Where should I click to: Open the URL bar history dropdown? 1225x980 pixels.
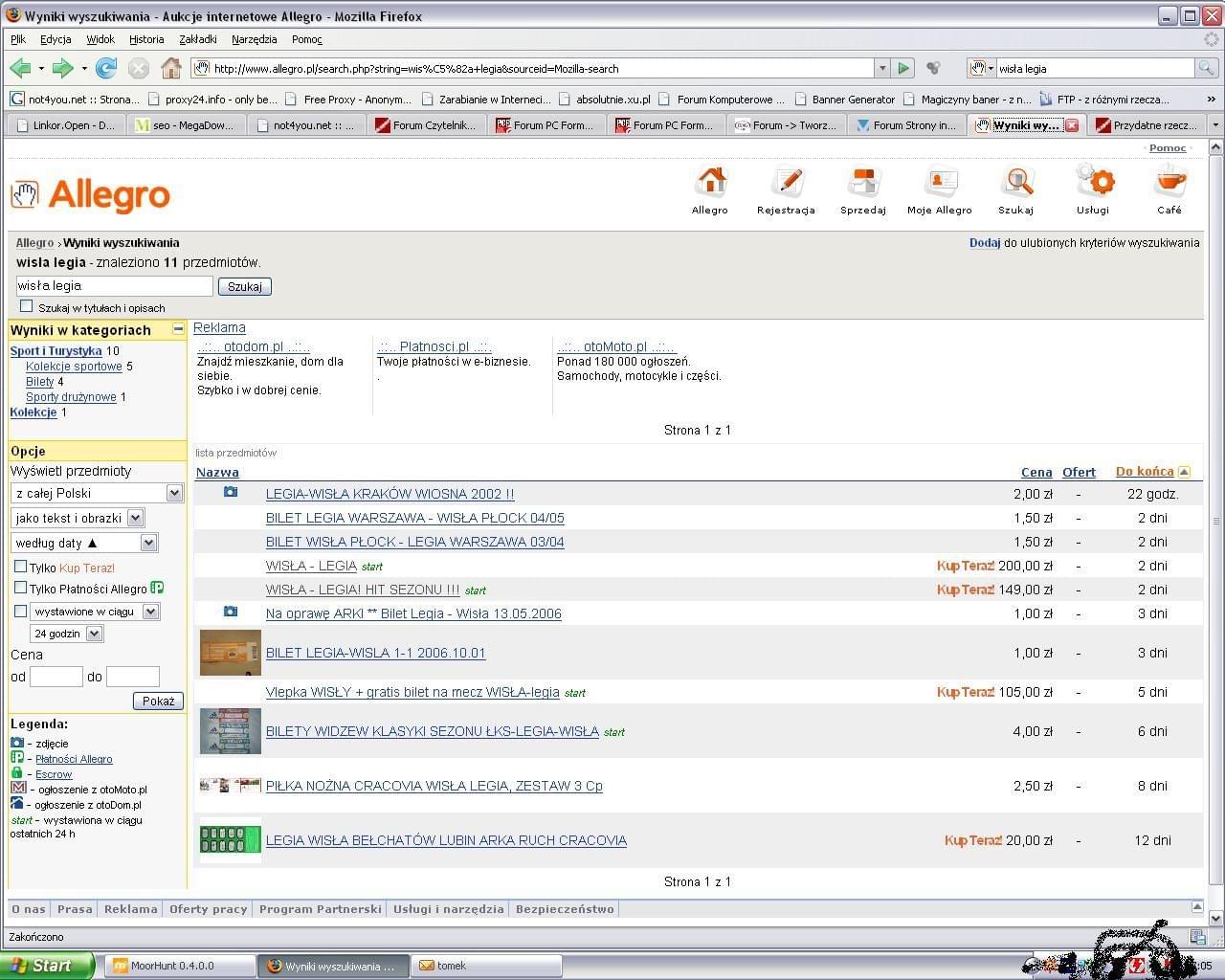tap(881, 68)
